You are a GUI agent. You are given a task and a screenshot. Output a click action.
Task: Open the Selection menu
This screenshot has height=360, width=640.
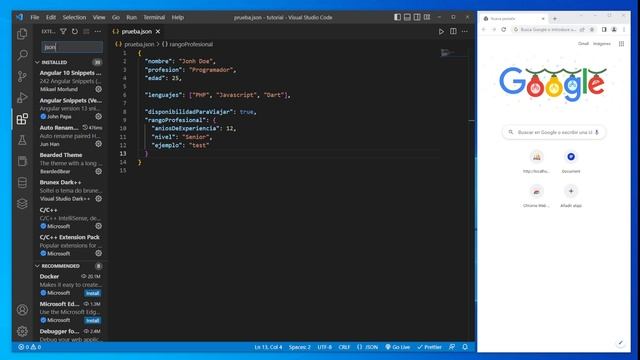click(x=74, y=17)
